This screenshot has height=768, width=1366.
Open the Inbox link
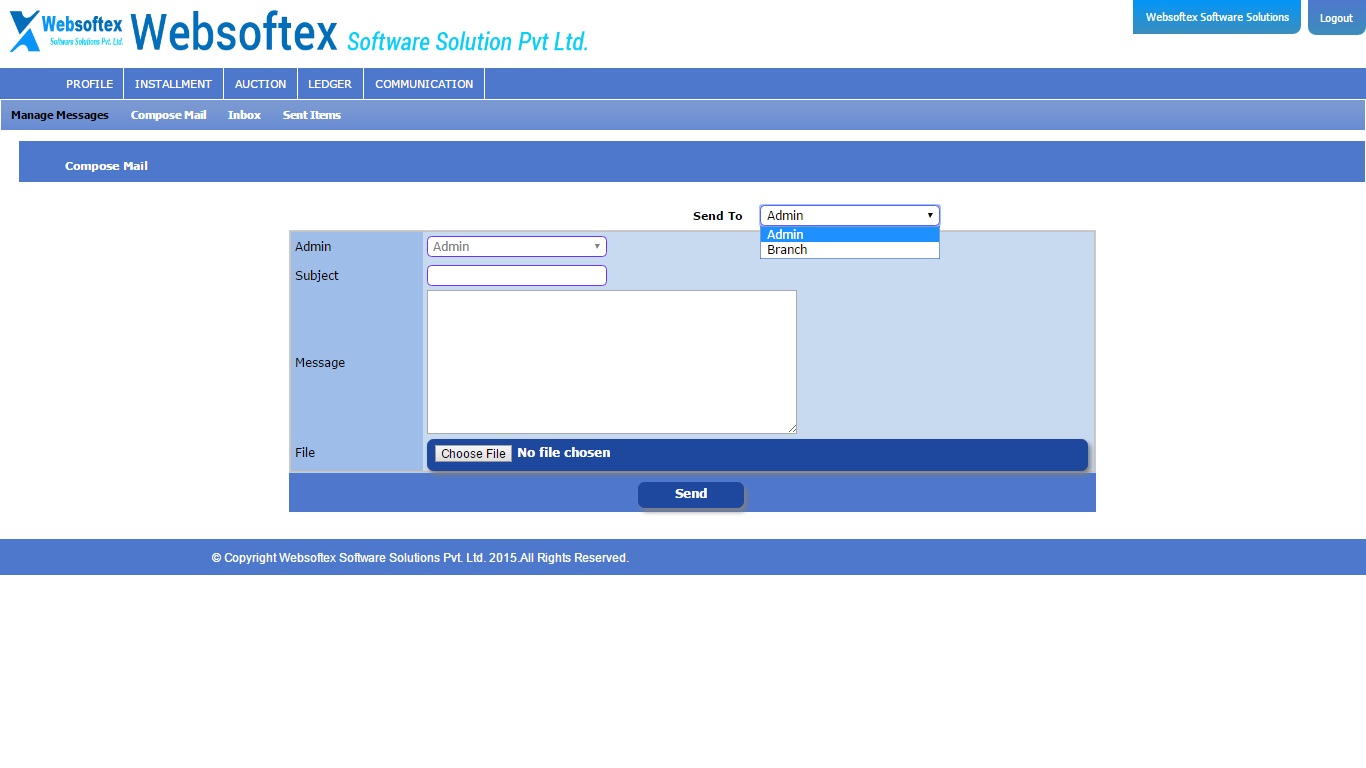click(244, 115)
